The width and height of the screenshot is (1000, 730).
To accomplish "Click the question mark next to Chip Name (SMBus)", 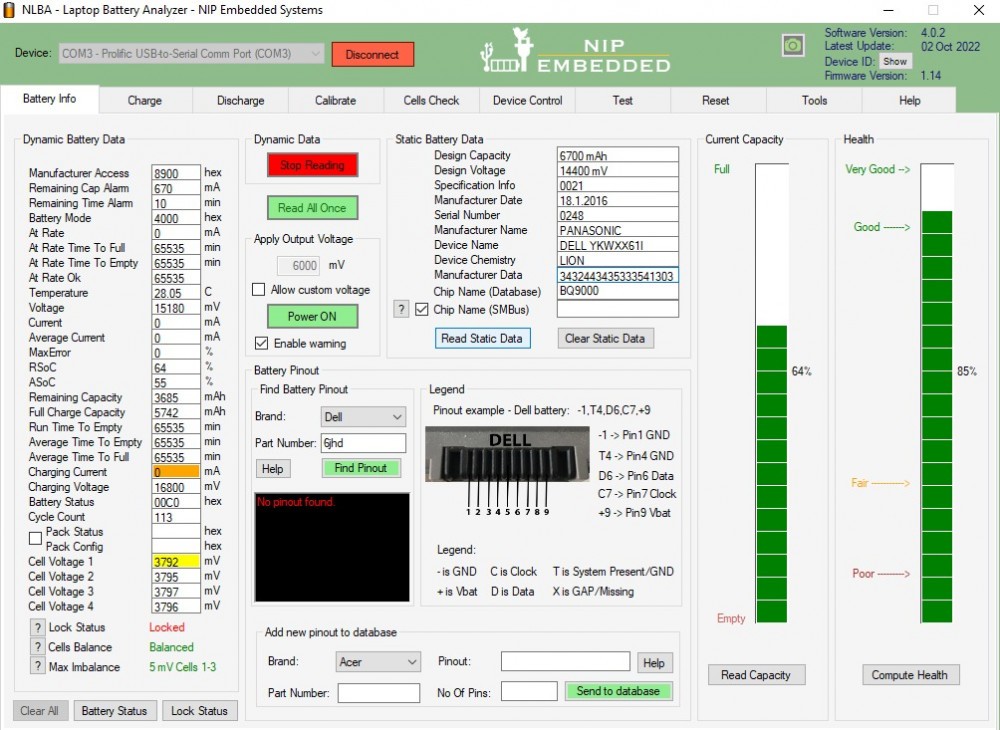I will (x=401, y=310).
